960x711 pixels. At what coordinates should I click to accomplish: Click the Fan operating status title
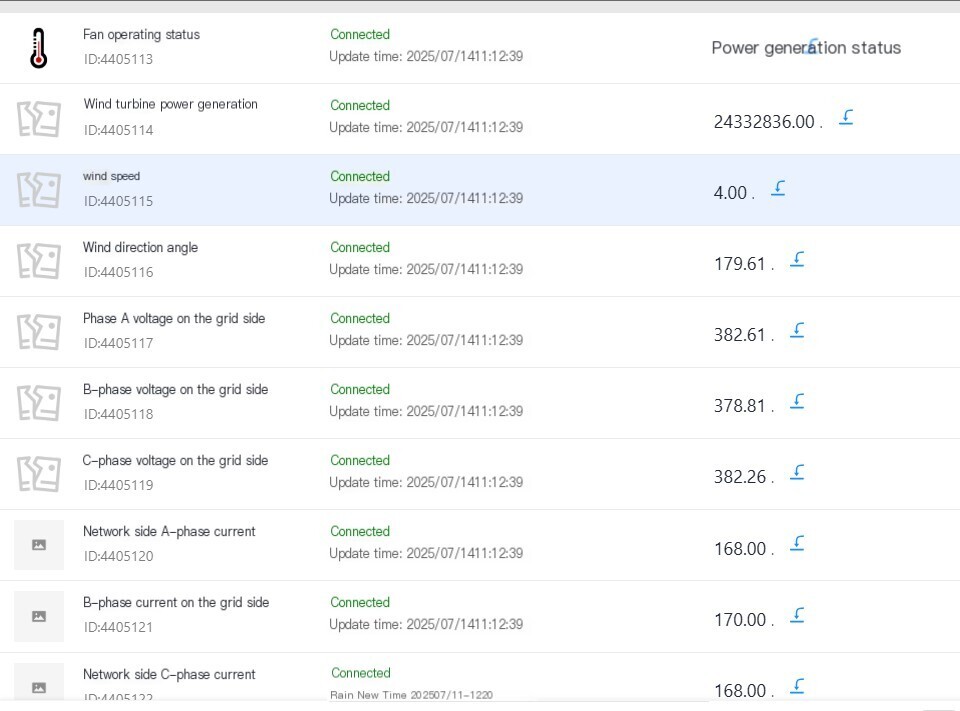[141, 34]
